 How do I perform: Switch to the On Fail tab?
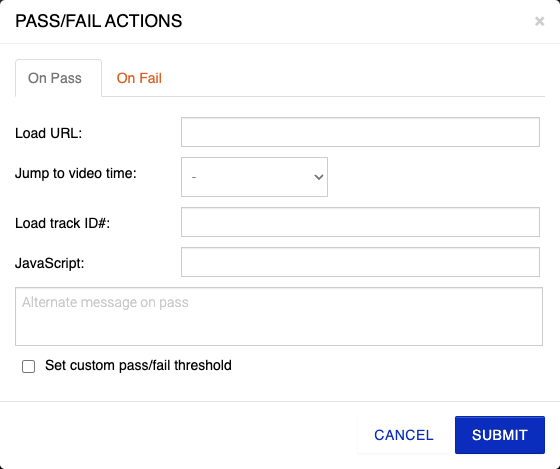click(139, 78)
